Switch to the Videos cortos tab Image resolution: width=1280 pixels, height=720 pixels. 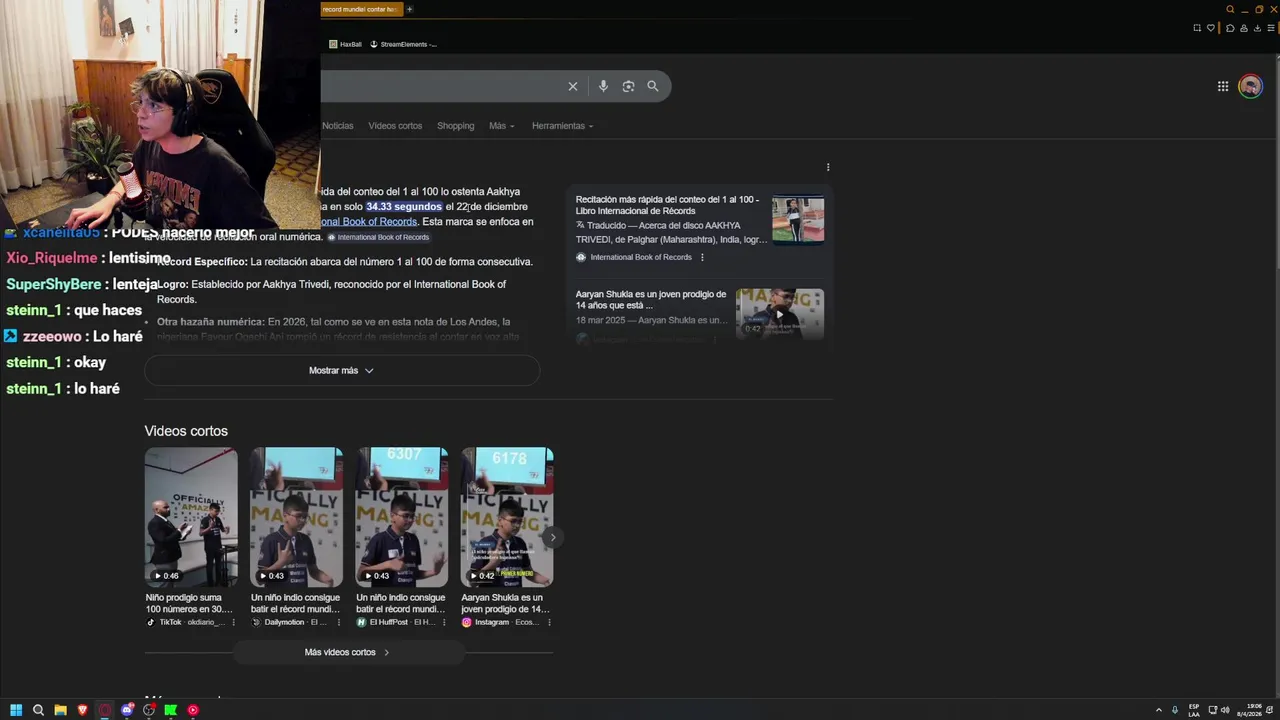395,126
